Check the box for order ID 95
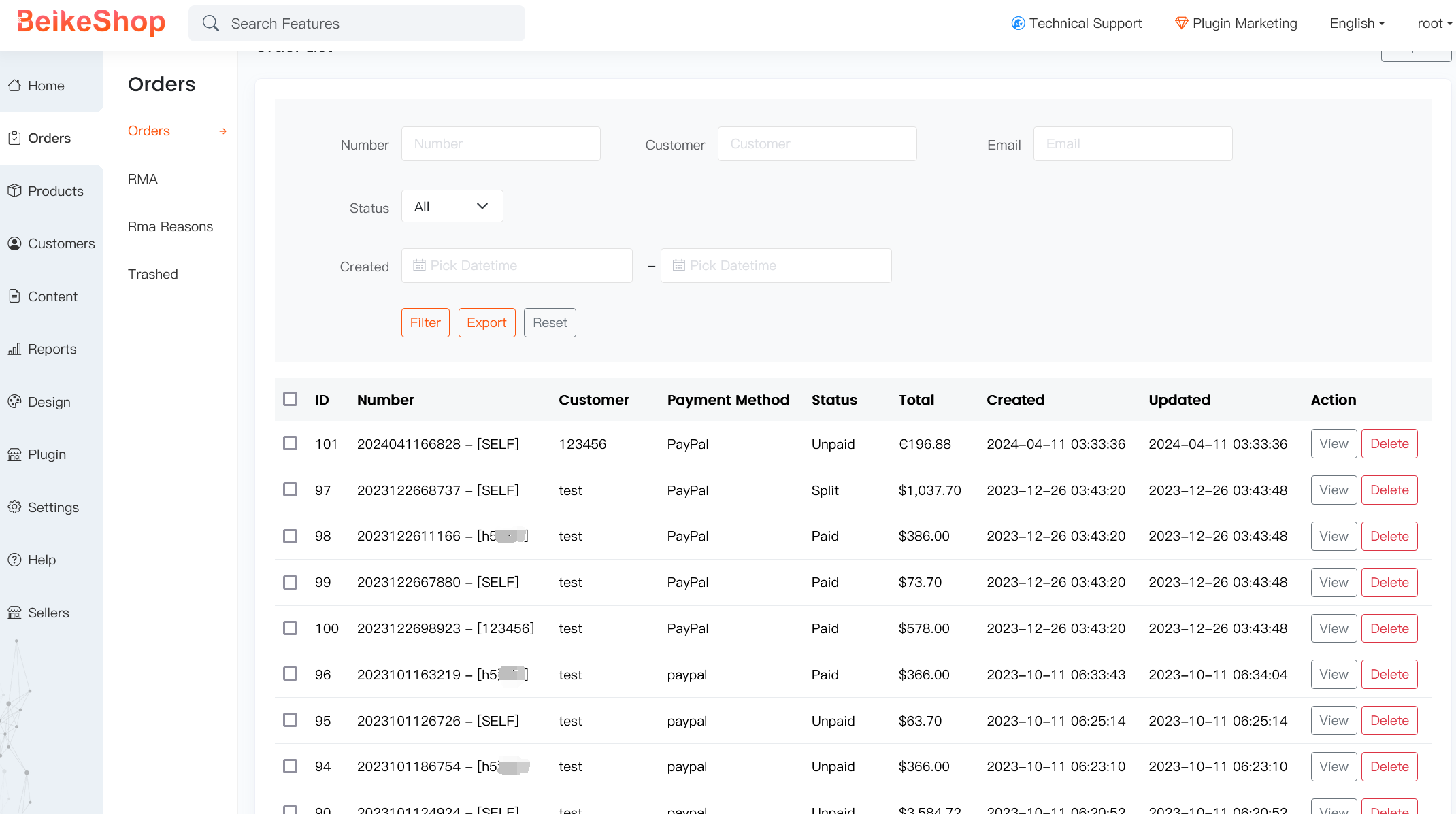 click(291, 720)
